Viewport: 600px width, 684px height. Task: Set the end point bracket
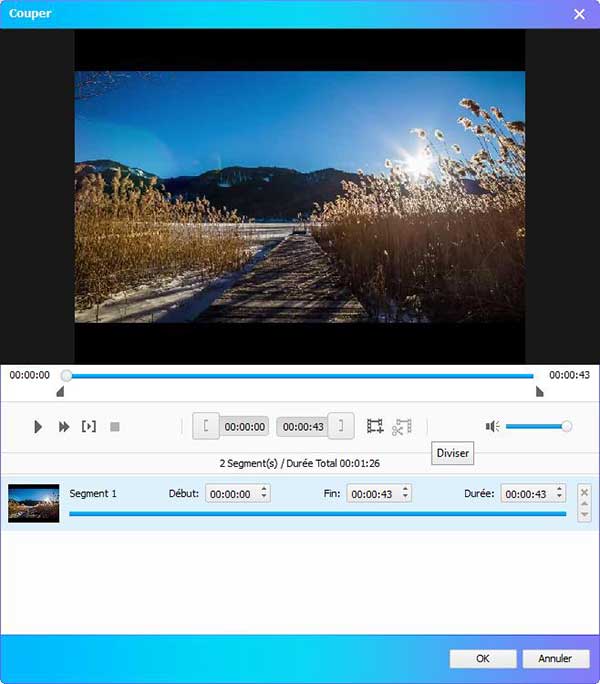[341, 426]
